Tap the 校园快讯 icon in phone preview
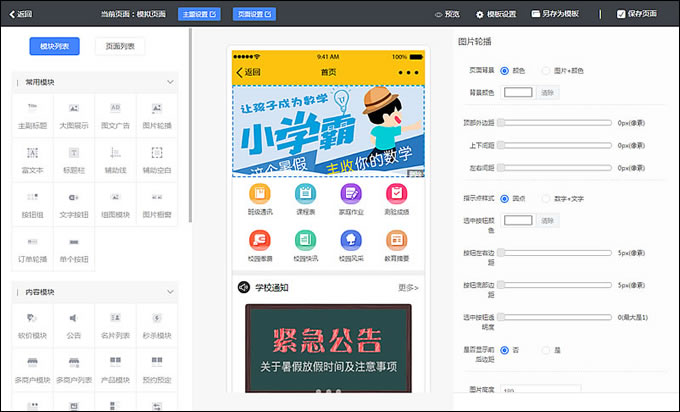 [x=306, y=240]
